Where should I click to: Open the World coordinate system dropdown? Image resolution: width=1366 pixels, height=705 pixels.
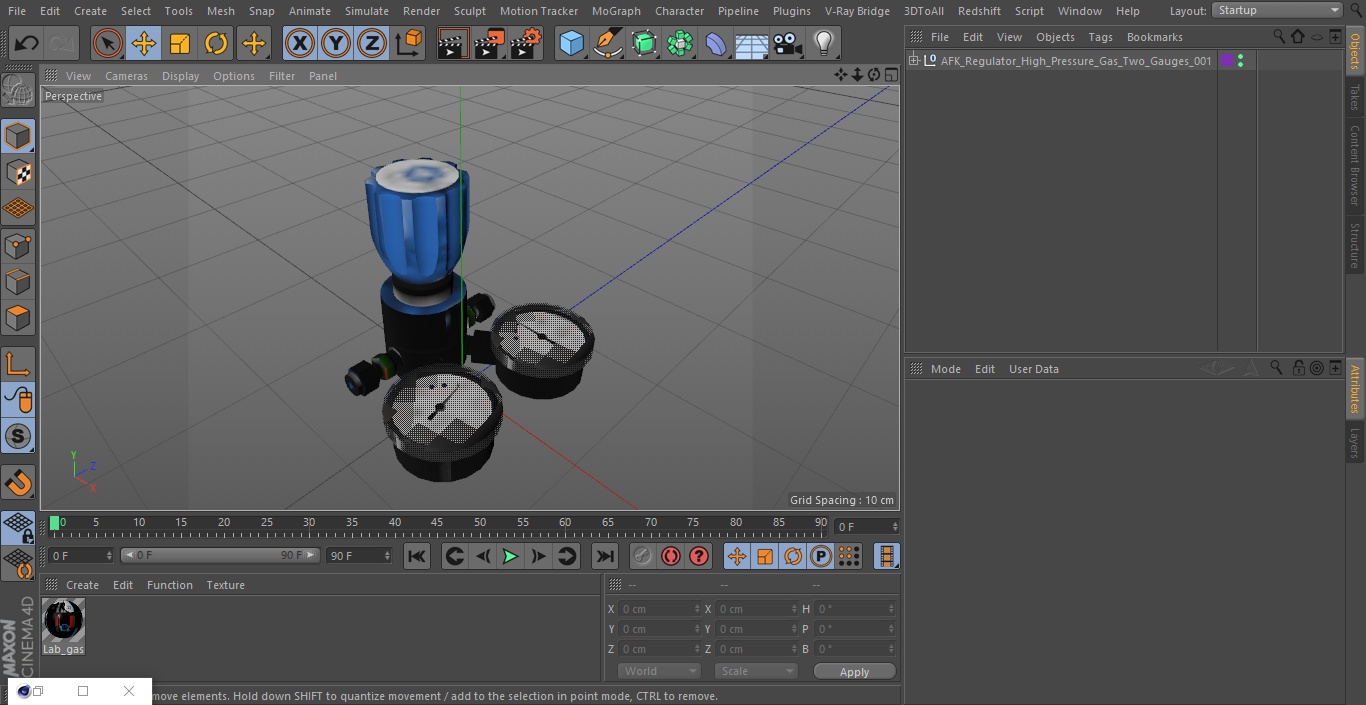tap(658, 671)
